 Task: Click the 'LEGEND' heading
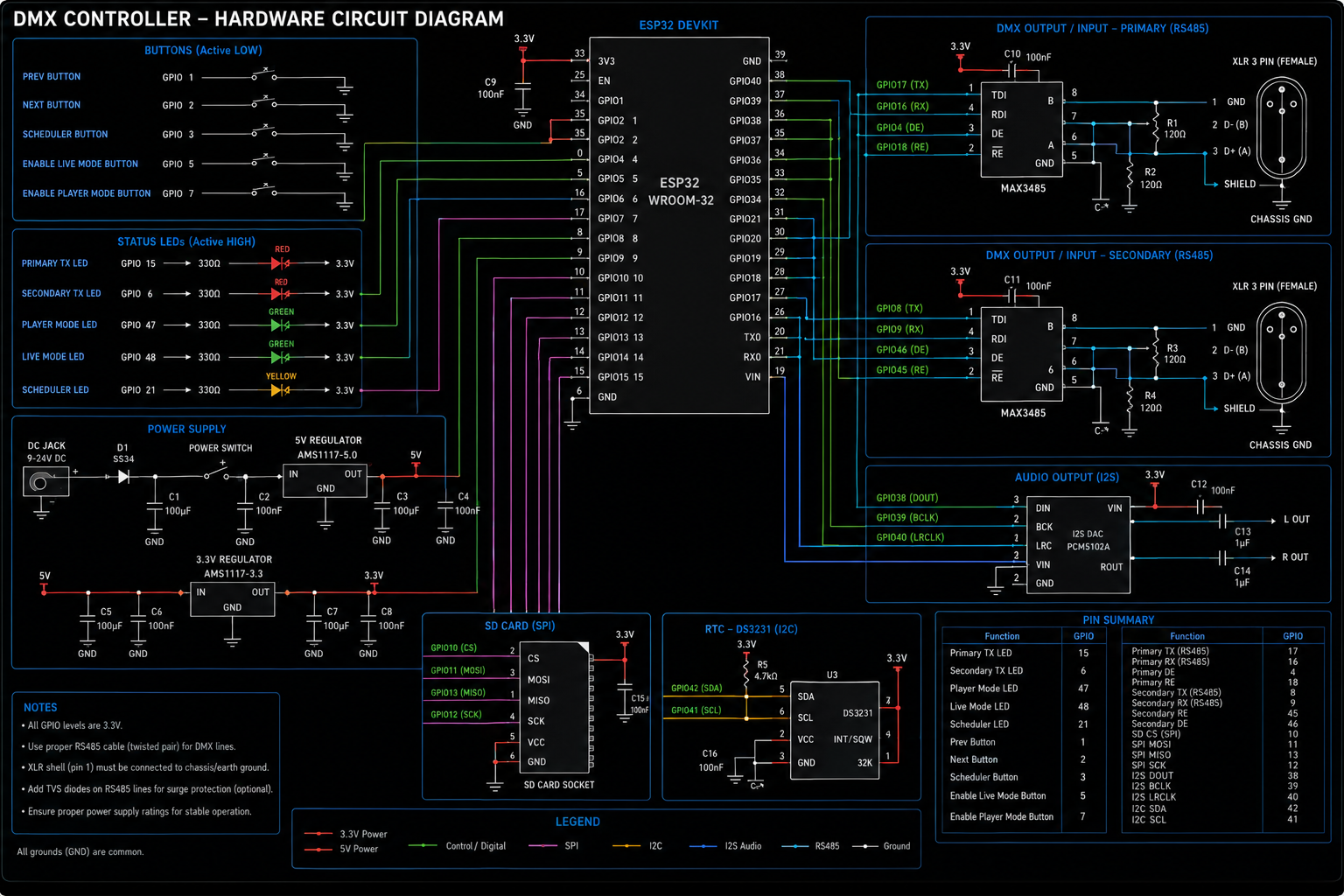tap(577, 822)
